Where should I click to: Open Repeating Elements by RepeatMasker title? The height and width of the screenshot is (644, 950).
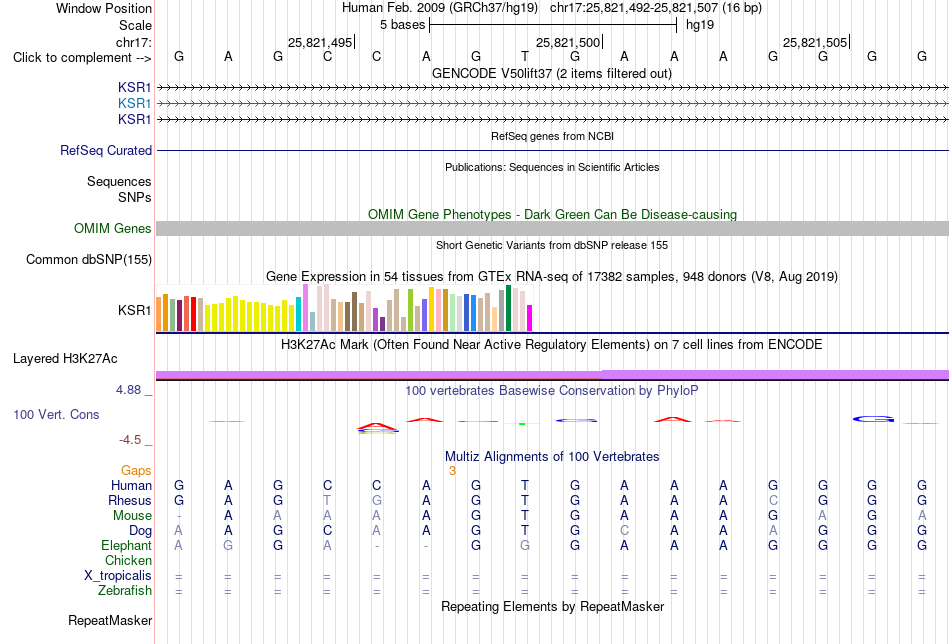tap(552, 607)
